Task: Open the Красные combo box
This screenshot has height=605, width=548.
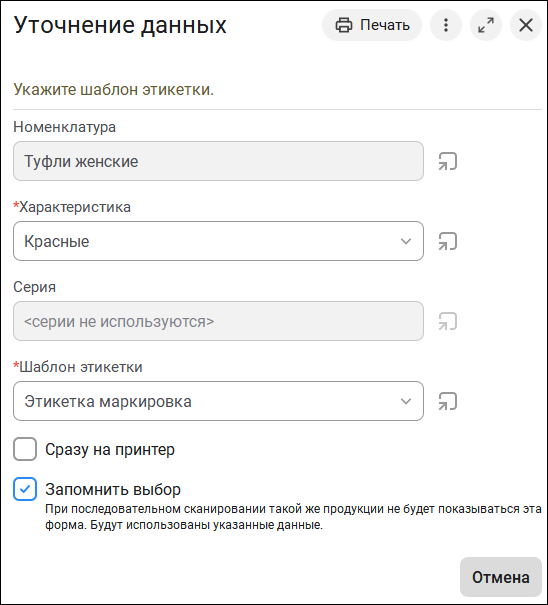Action: pos(218,241)
